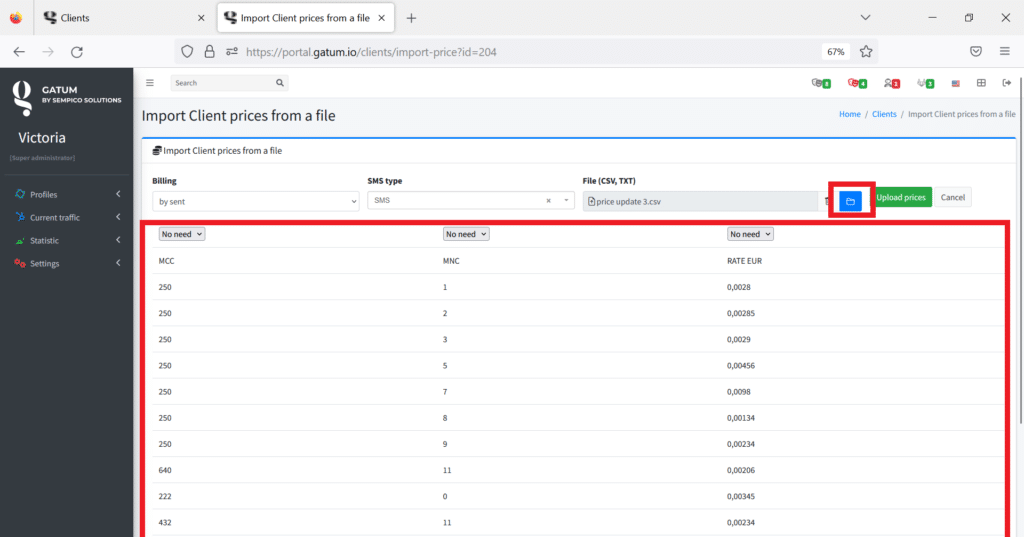Go to Clients via breadcrumb

click(884, 114)
